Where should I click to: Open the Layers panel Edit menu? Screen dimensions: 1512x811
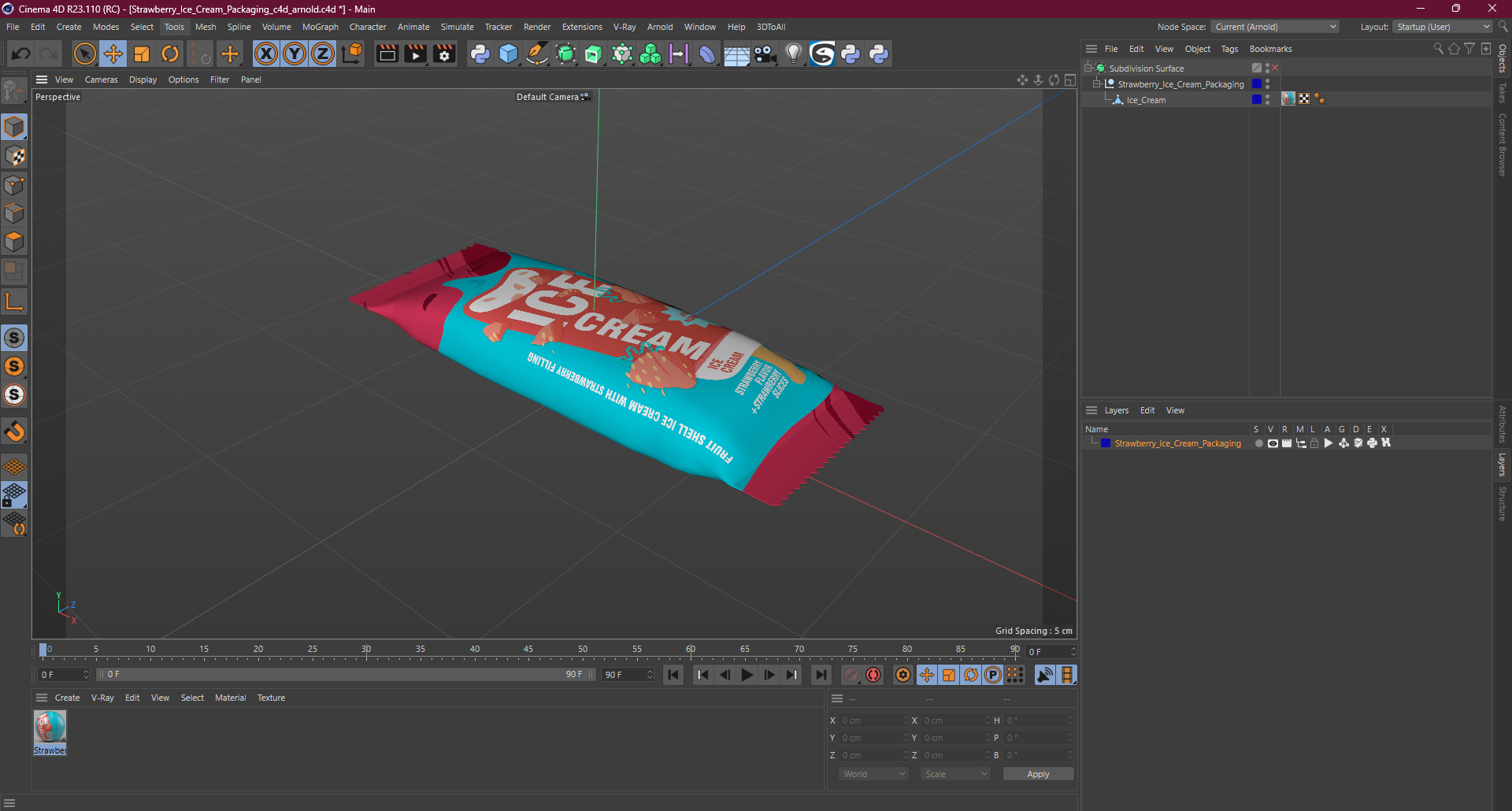[1147, 410]
